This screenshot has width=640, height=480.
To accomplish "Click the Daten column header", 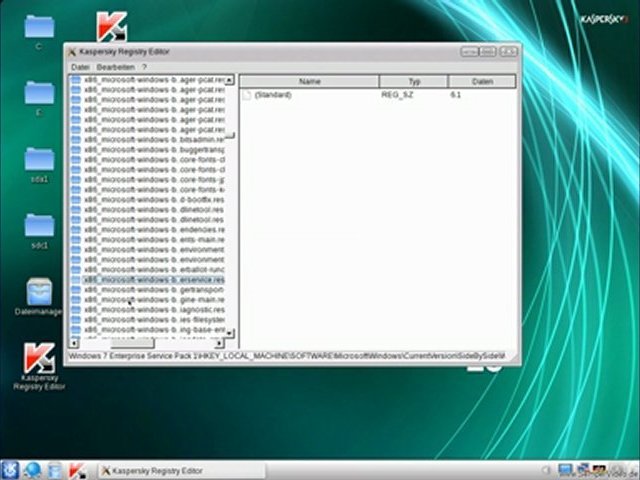I will click(482, 81).
